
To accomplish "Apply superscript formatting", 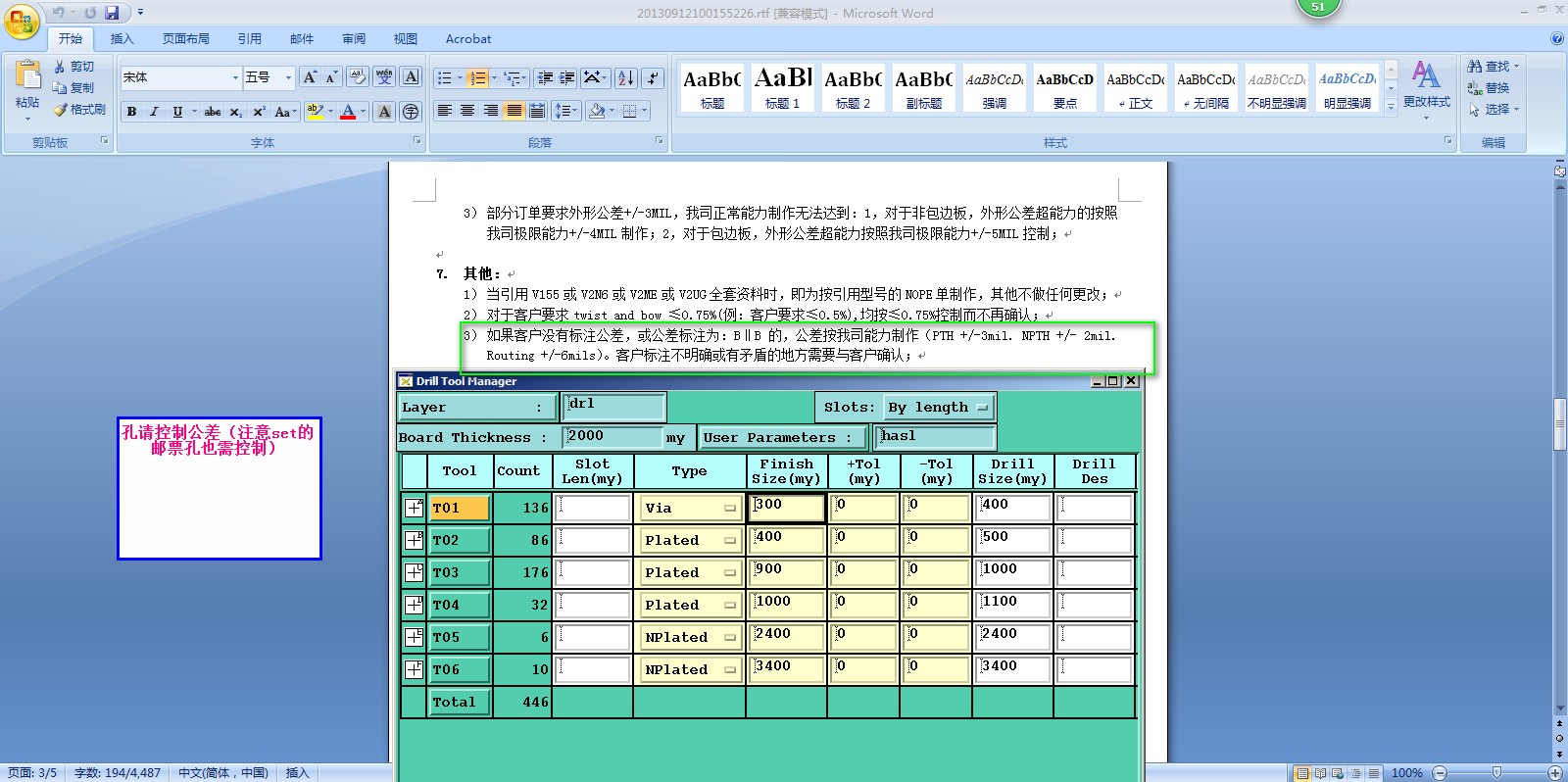I will tap(259, 112).
